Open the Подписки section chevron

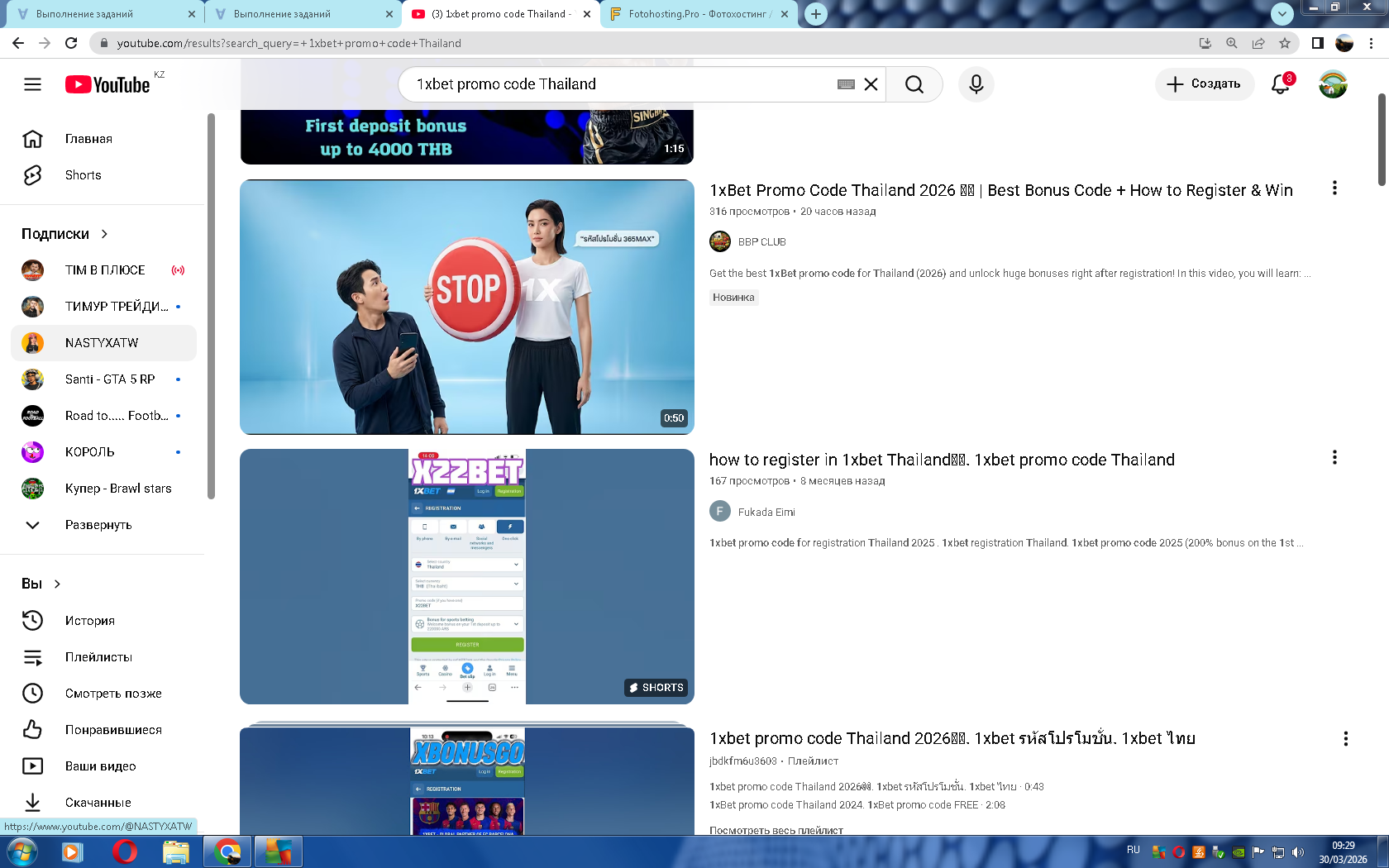point(104,234)
